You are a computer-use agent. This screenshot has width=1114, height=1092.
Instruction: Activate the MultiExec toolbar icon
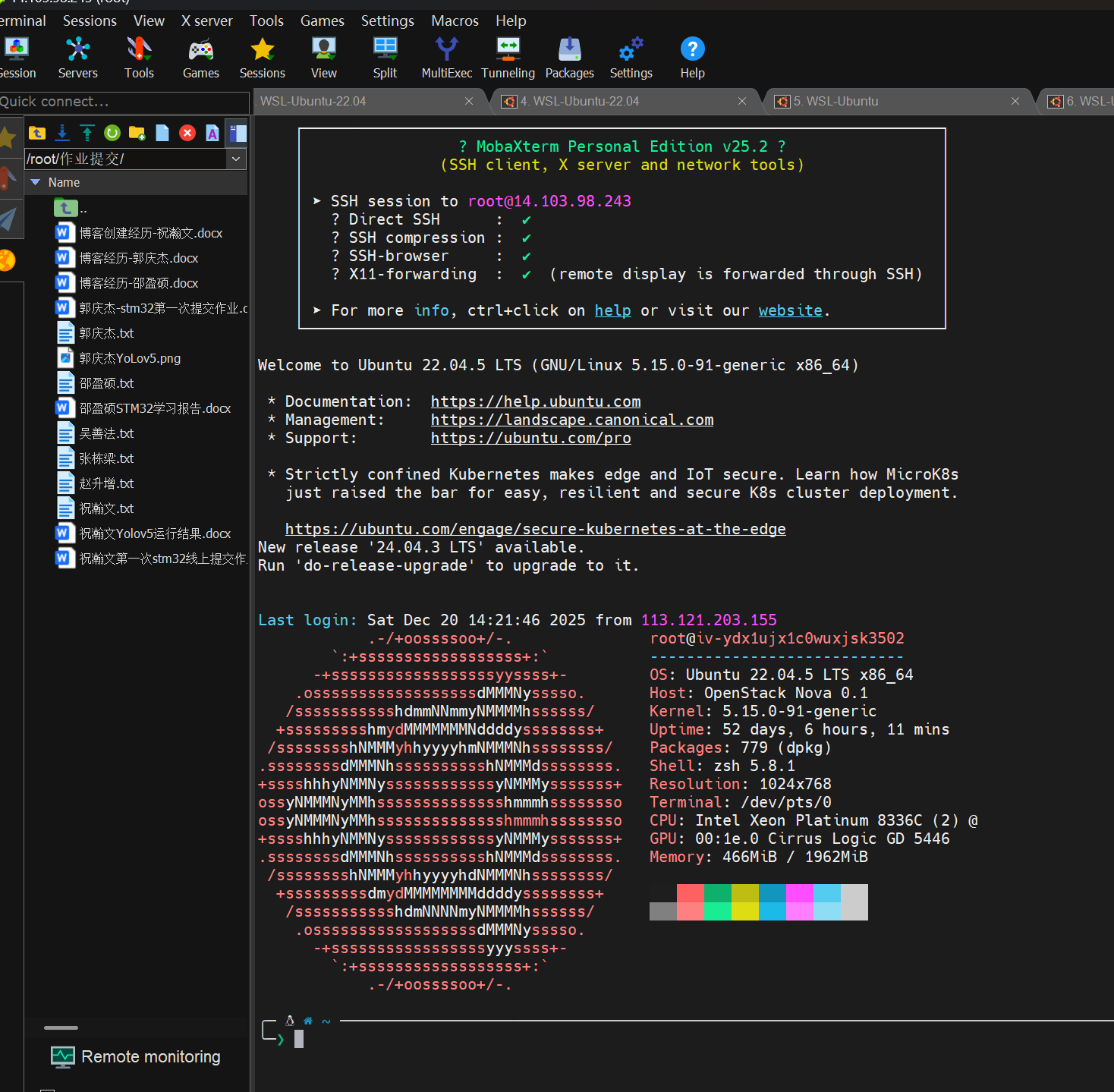(447, 58)
